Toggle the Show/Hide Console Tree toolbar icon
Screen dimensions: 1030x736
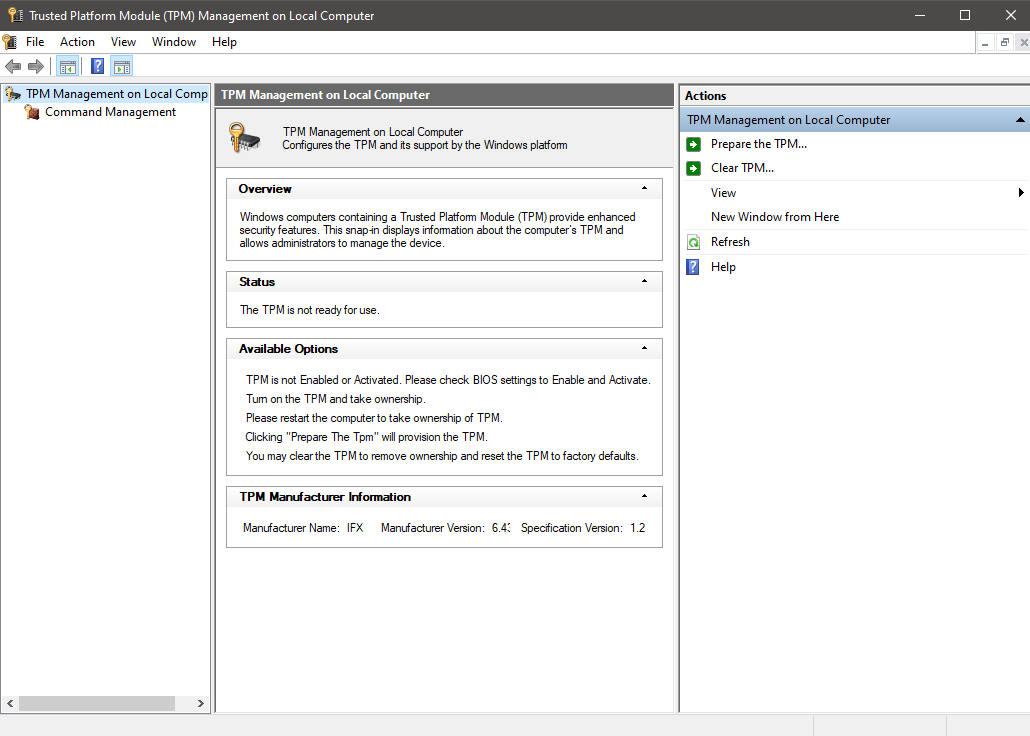point(68,66)
